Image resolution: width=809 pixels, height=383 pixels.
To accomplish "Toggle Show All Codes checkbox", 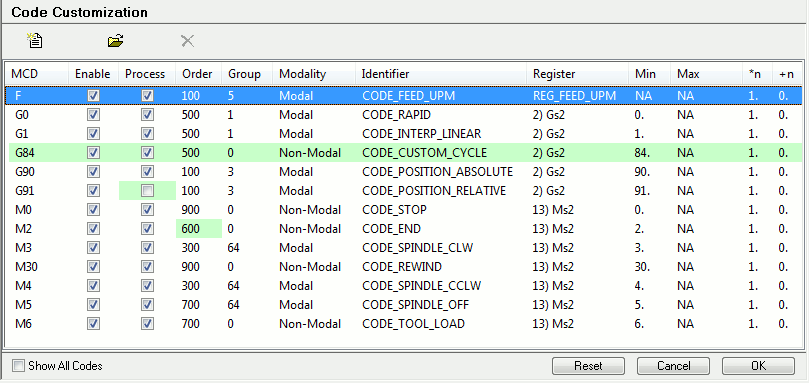I will point(19,366).
